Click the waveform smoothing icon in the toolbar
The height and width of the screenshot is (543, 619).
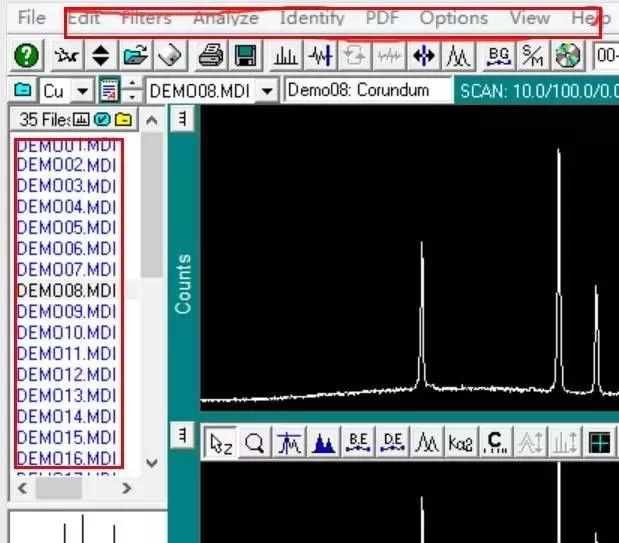[320, 55]
